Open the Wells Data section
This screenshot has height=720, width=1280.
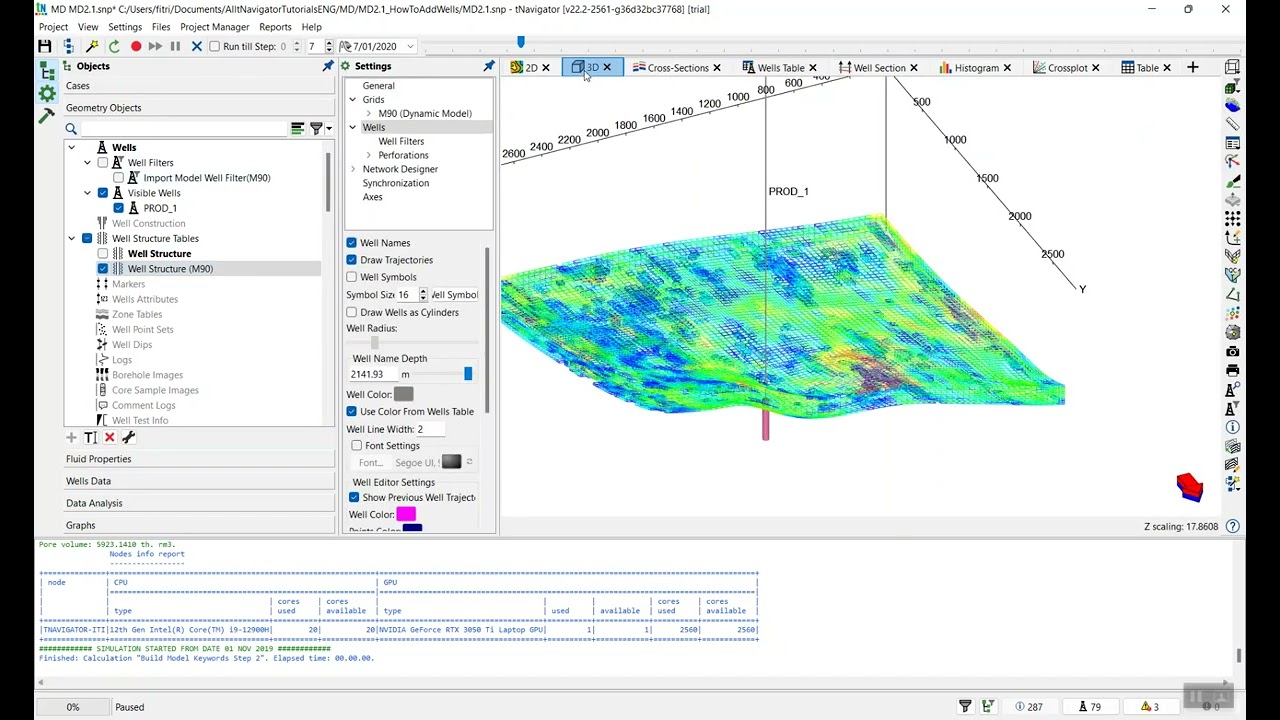pos(199,481)
